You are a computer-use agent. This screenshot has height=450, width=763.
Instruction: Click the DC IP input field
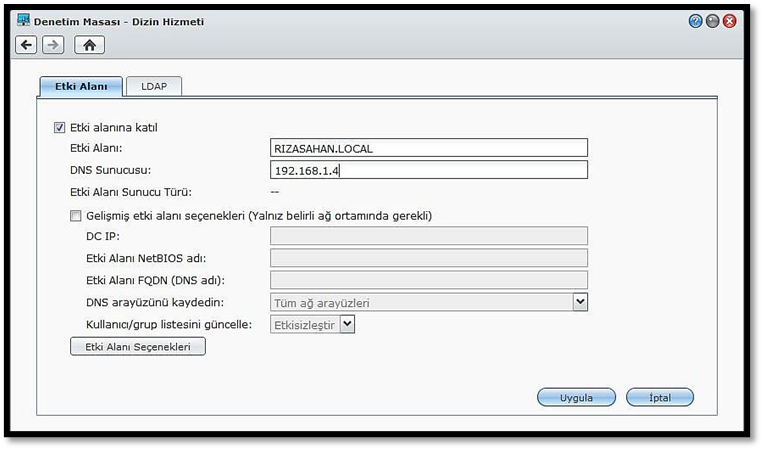(428, 236)
